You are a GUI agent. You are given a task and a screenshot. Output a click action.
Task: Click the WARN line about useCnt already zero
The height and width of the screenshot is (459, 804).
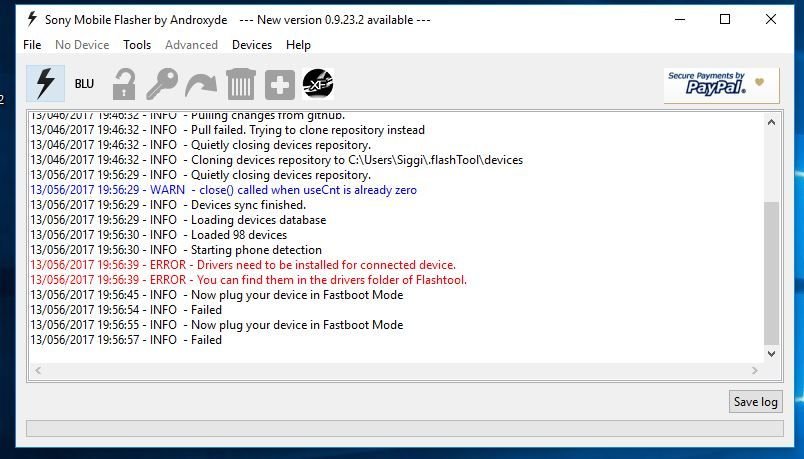click(x=223, y=190)
